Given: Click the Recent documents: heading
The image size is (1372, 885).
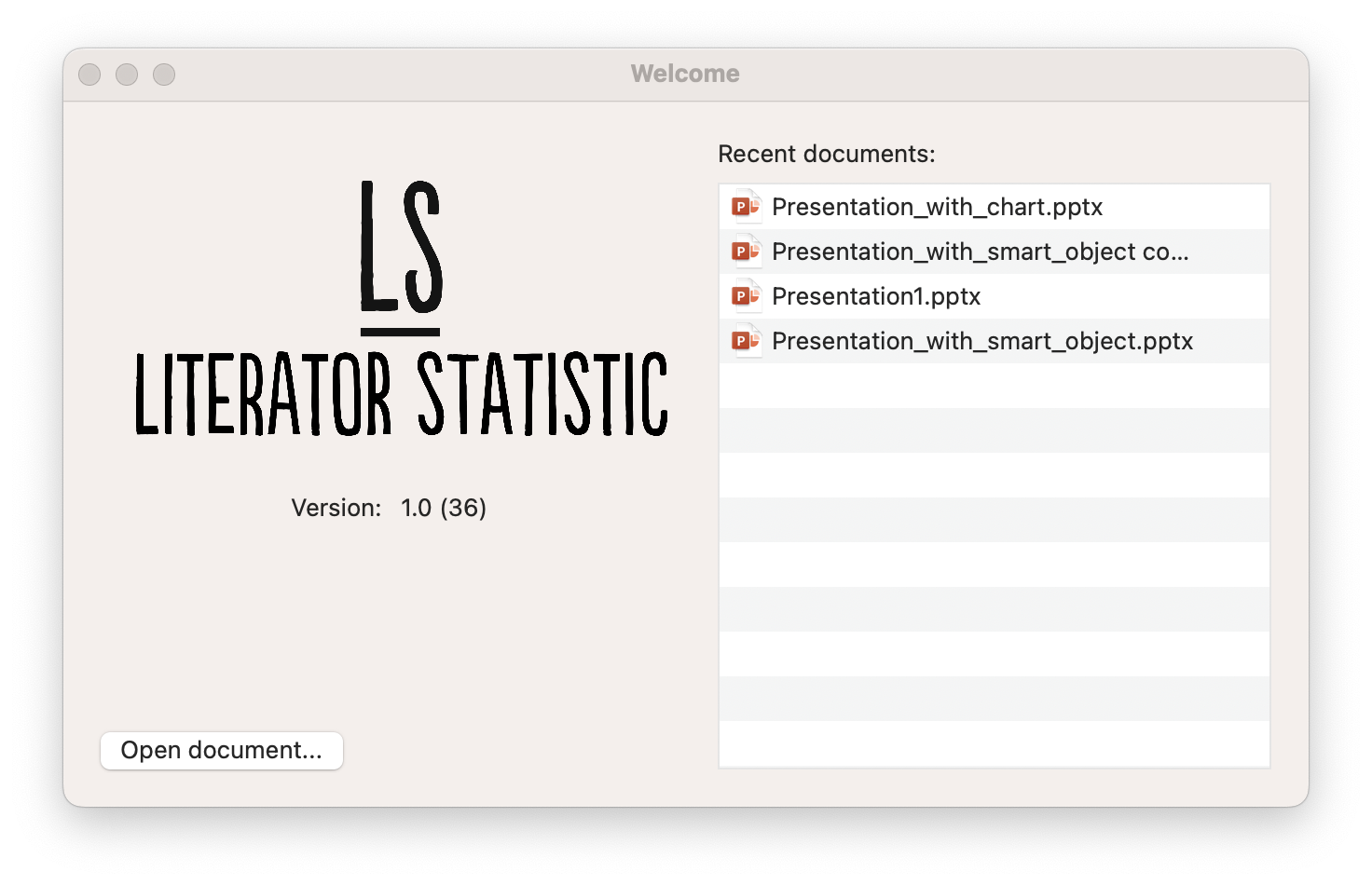Looking at the screenshot, I should [x=826, y=154].
